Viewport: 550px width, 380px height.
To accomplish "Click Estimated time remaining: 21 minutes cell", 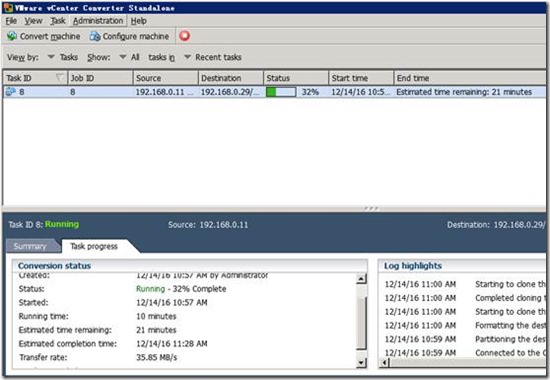I will click(x=464, y=92).
